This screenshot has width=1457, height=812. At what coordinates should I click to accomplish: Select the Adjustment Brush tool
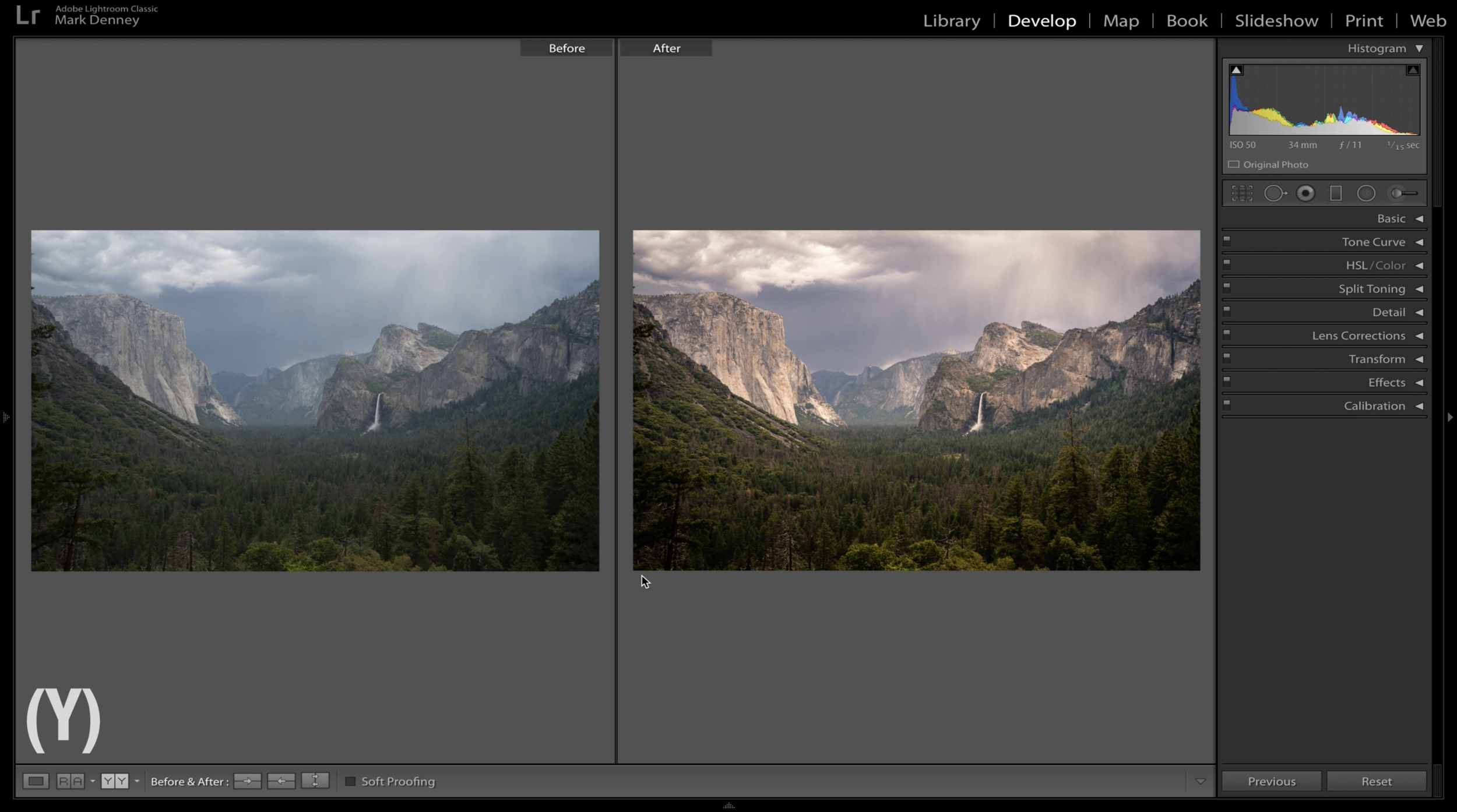click(x=1403, y=193)
